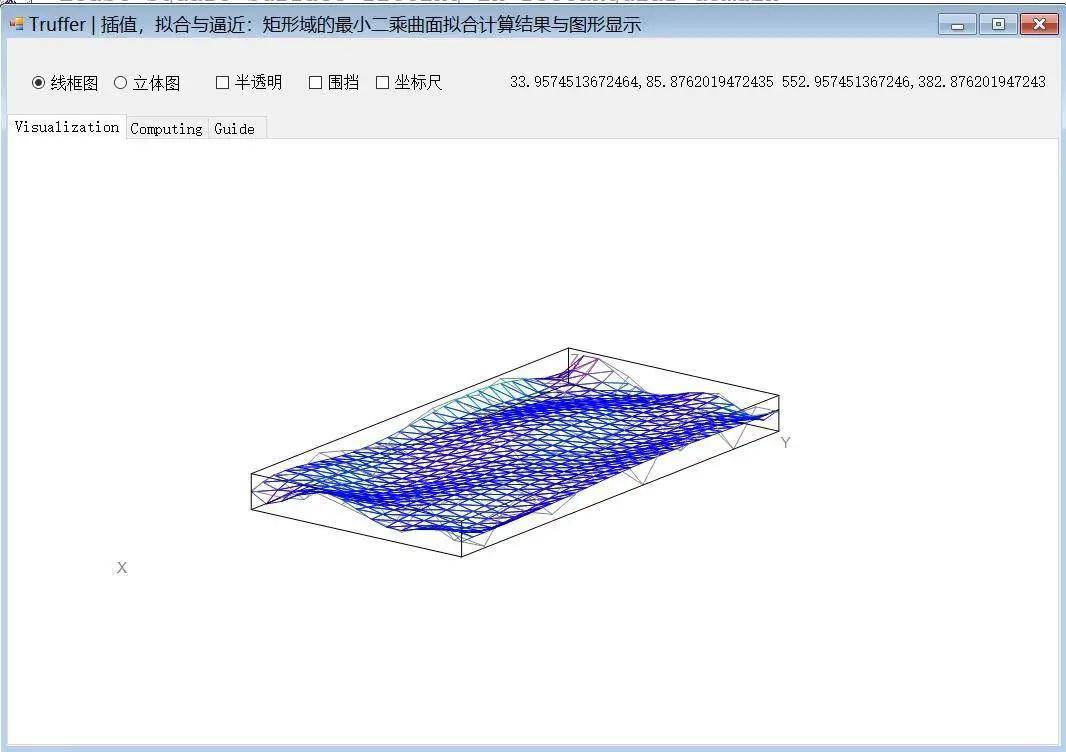Click the 33.957 coordinate readout text
Viewport: 1066px width, 752px height.
(x=641, y=82)
